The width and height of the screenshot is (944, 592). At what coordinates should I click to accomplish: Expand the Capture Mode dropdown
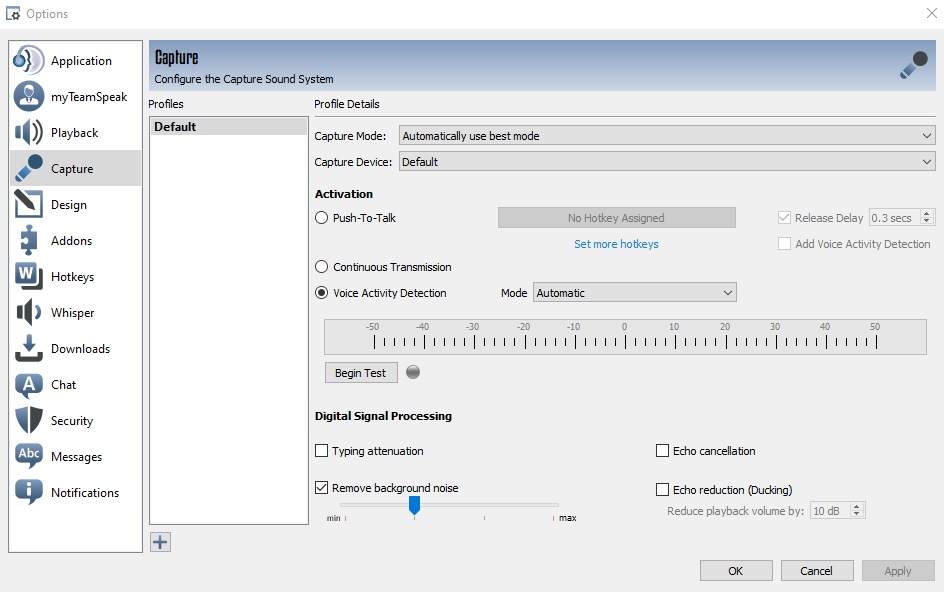tap(666, 136)
